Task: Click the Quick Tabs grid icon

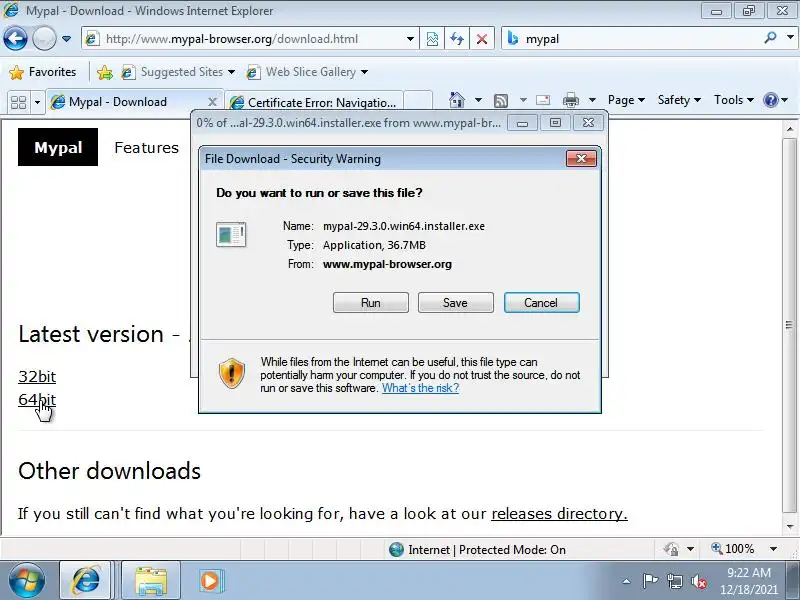Action: tap(18, 103)
